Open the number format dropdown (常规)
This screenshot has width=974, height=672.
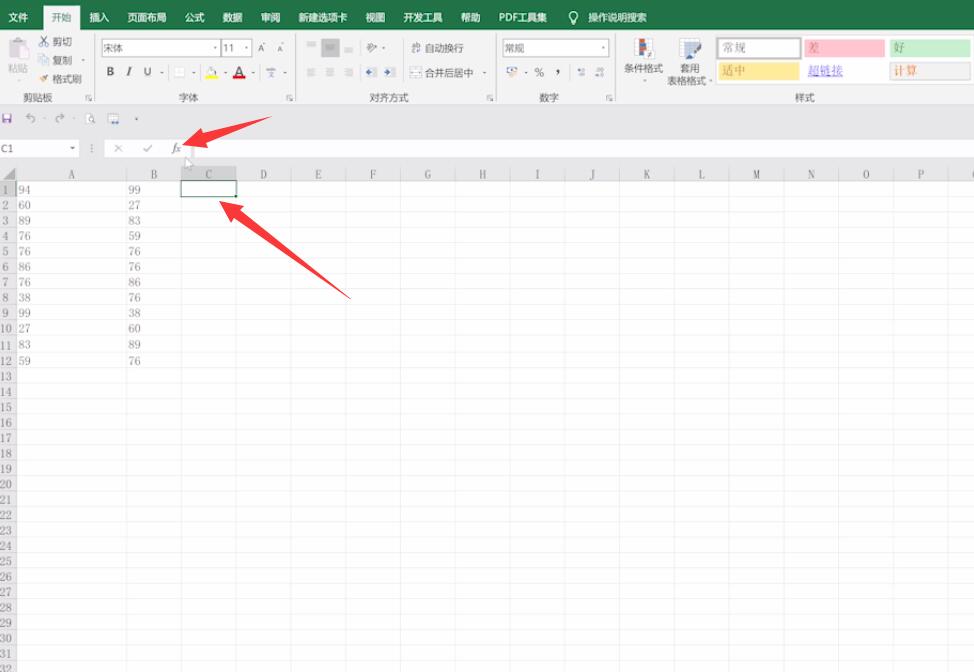click(603, 48)
